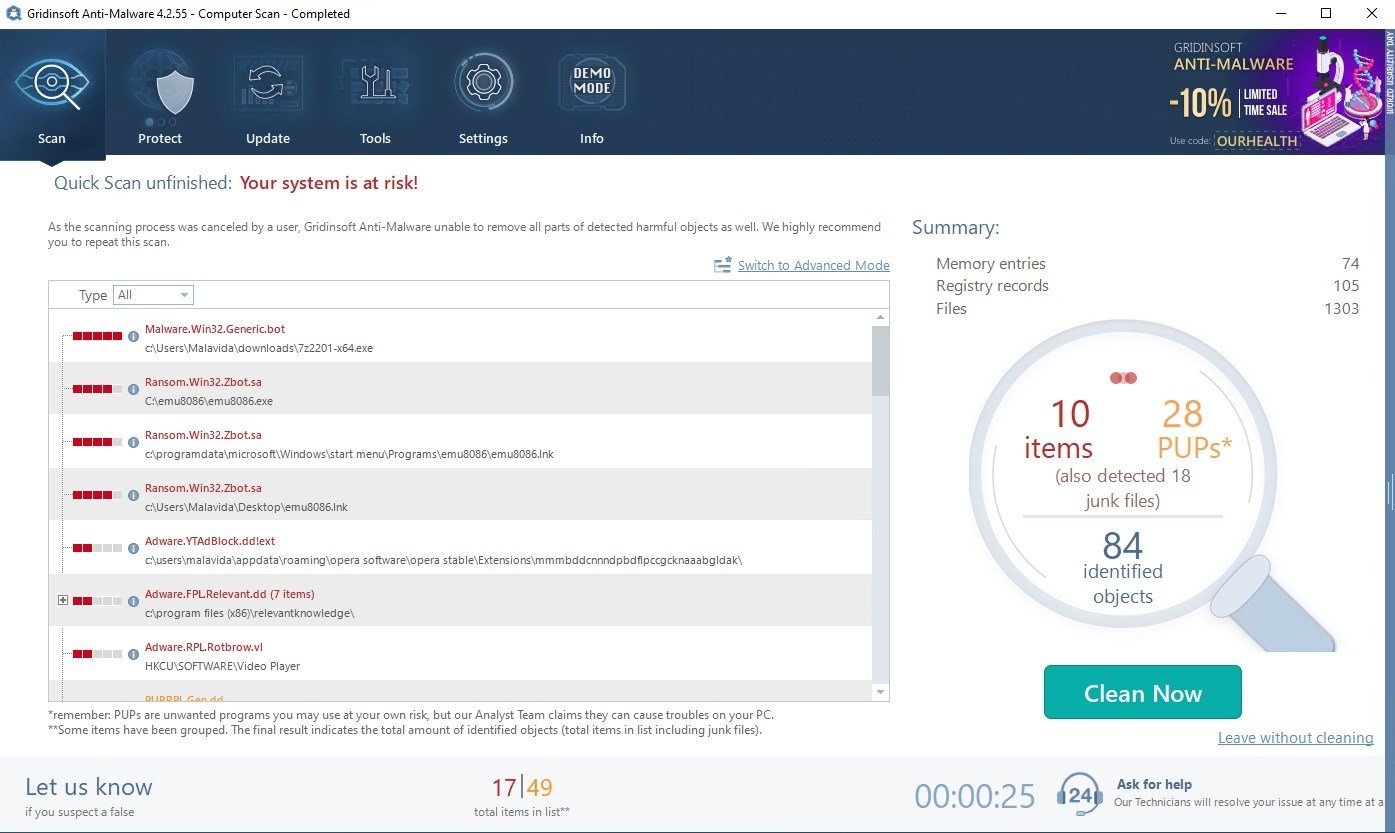Open the Protect shield section

tap(160, 96)
